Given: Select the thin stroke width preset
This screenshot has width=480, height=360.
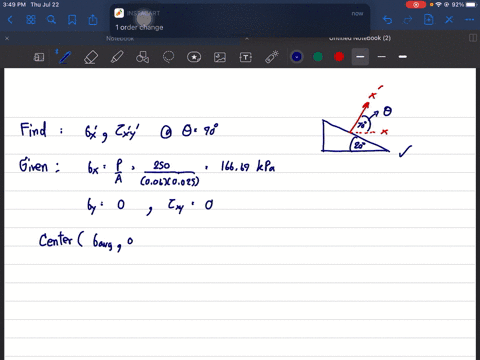Looking at the screenshot, I should [382, 57].
